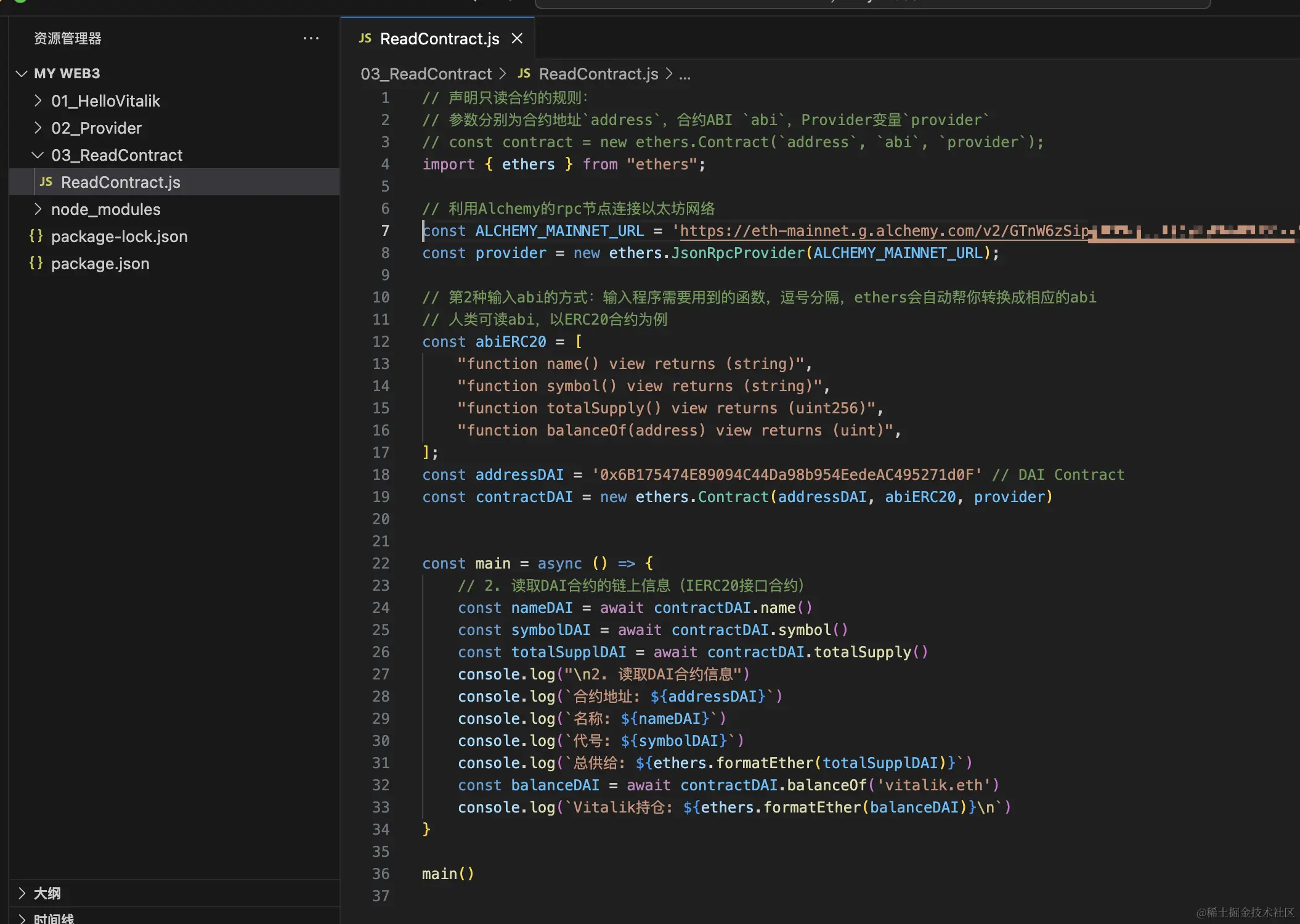Screen dimensions: 1300x924
Task: Collapse the MY WEB3 workspace root
Action: (22, 73)
